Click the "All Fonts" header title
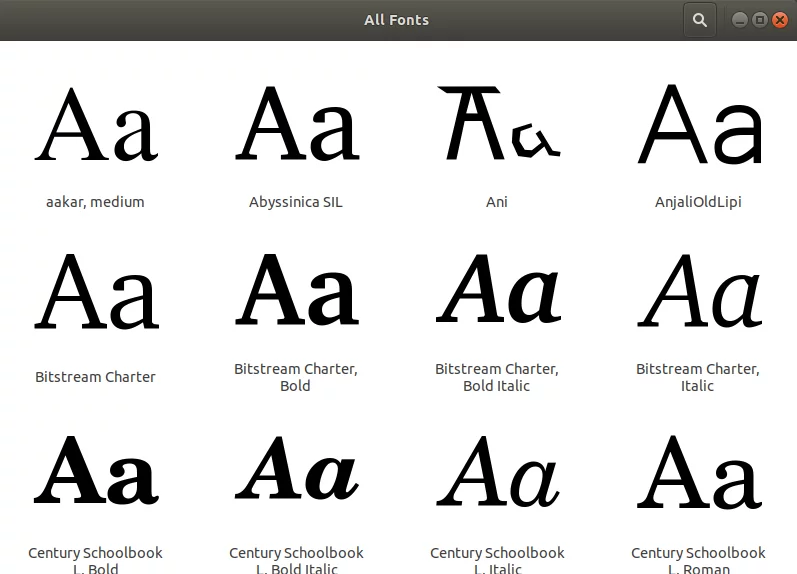Screen dimensions: 797x574 click(397, 20)
